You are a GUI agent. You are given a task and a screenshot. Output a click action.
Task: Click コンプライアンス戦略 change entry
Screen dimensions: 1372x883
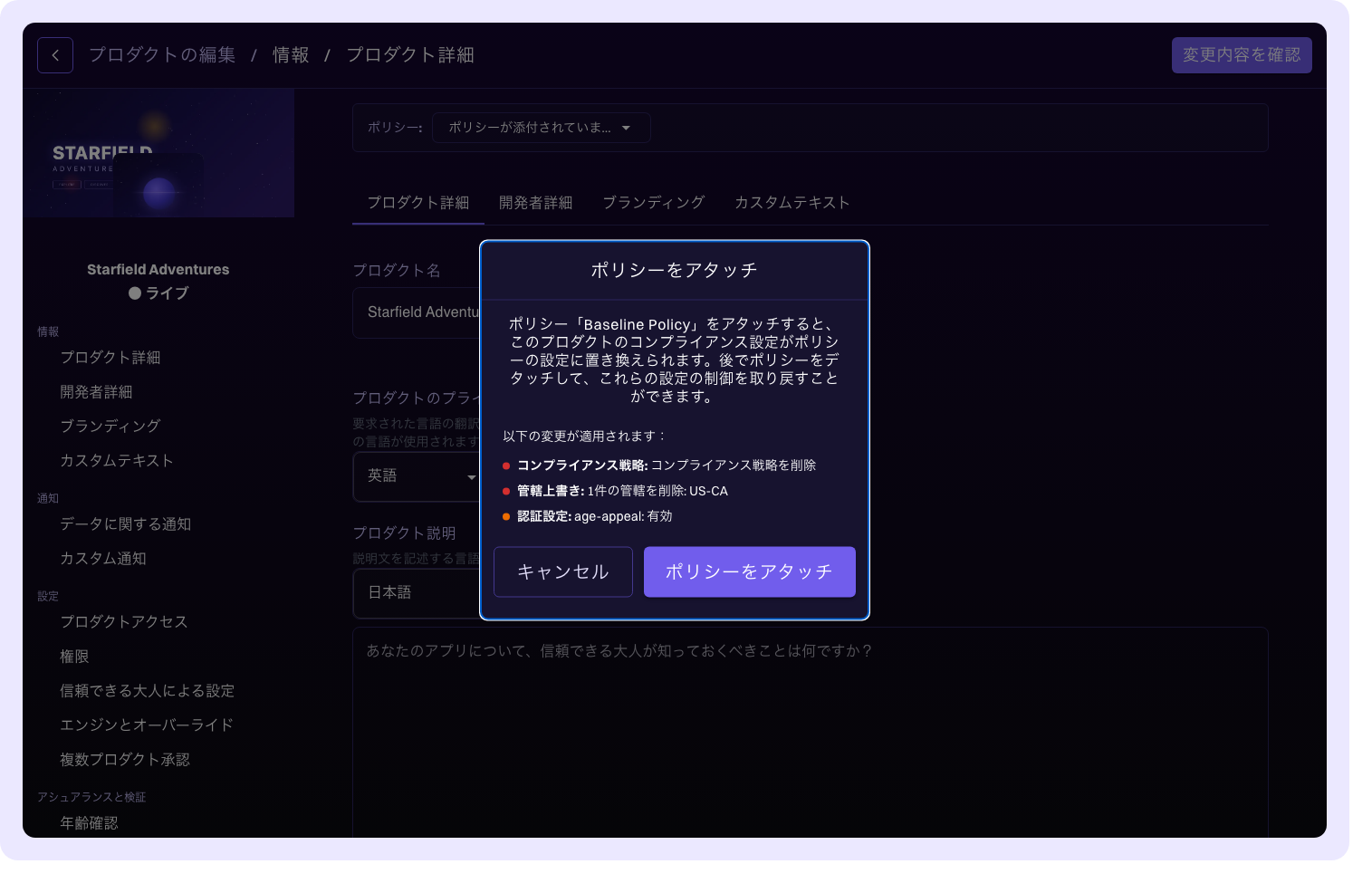tap(659, 465)
